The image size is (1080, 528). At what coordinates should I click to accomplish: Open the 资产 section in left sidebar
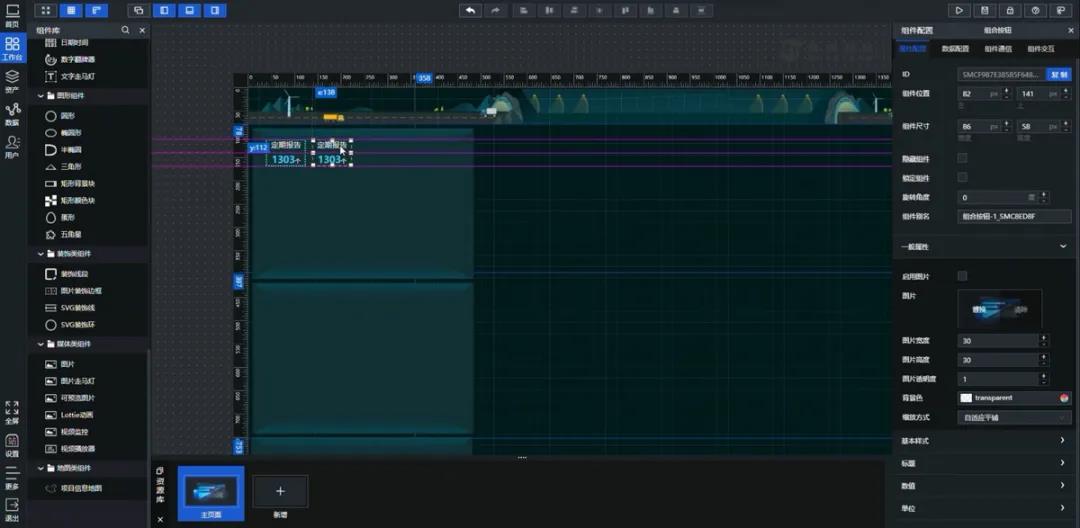12,81
